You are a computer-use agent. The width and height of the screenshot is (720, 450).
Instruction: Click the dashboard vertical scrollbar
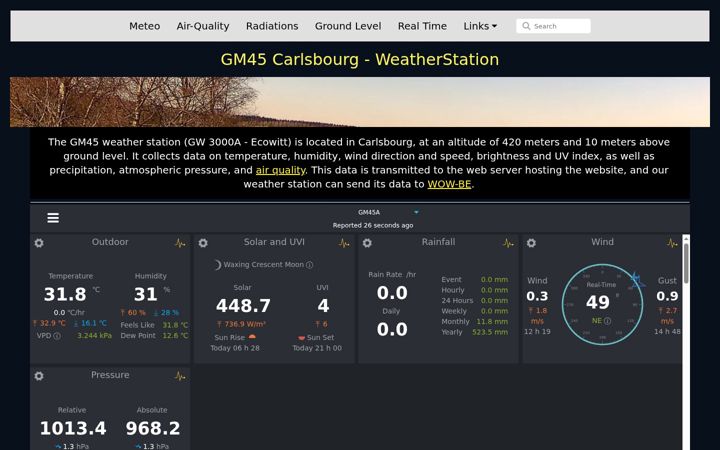point(686,263)
